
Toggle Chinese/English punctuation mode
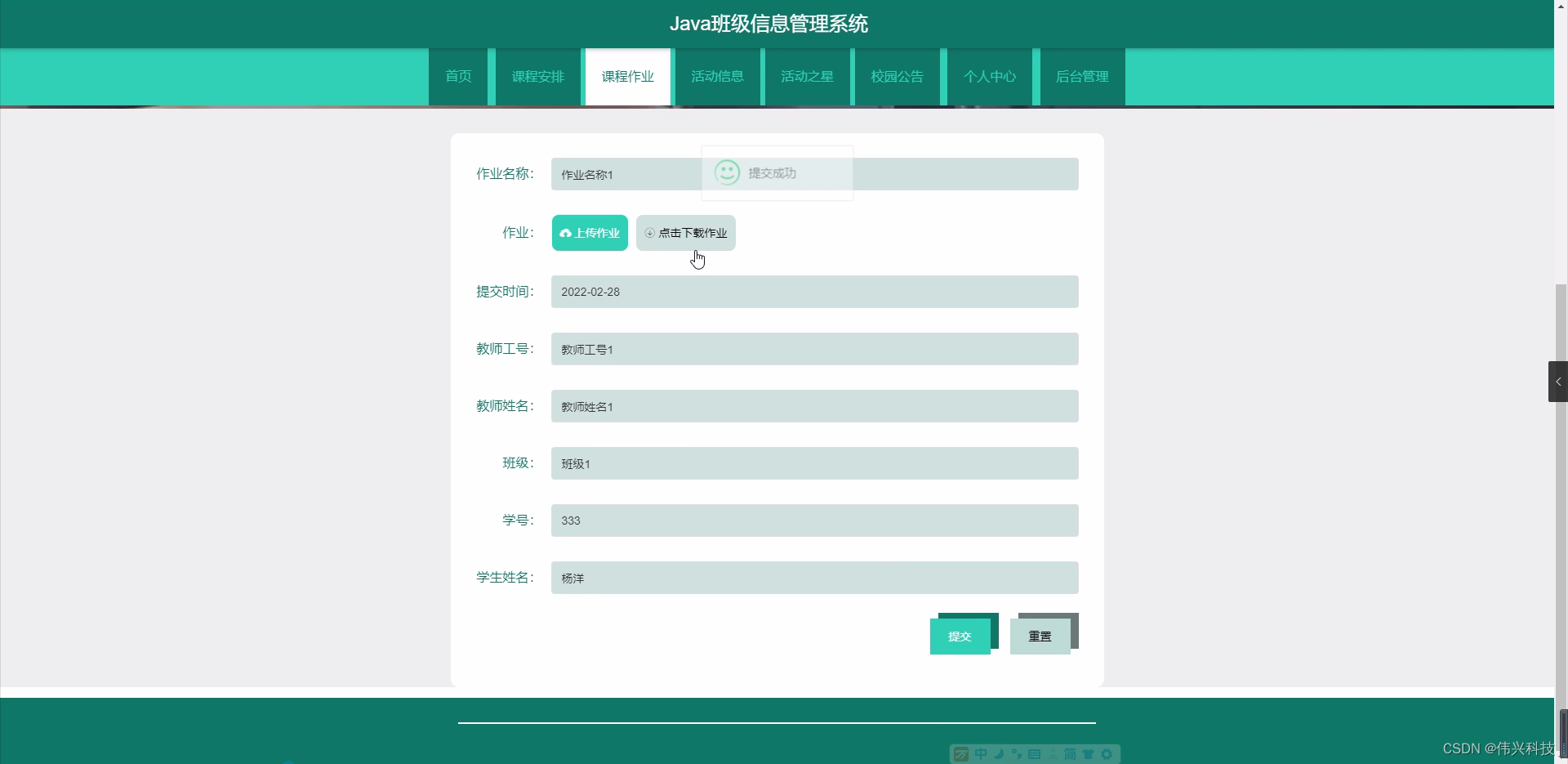1017,753
